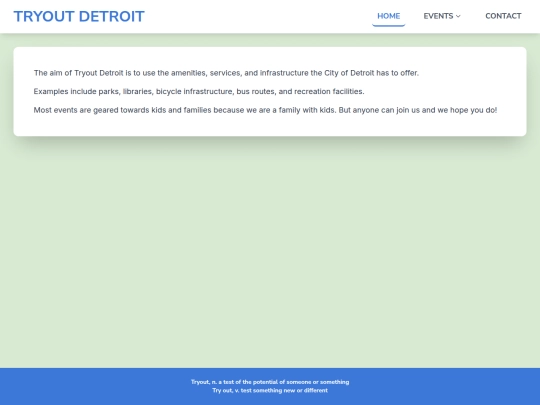Go to the CONTACT page
Viewport: 540px width, 405px height.
(503, 16)
